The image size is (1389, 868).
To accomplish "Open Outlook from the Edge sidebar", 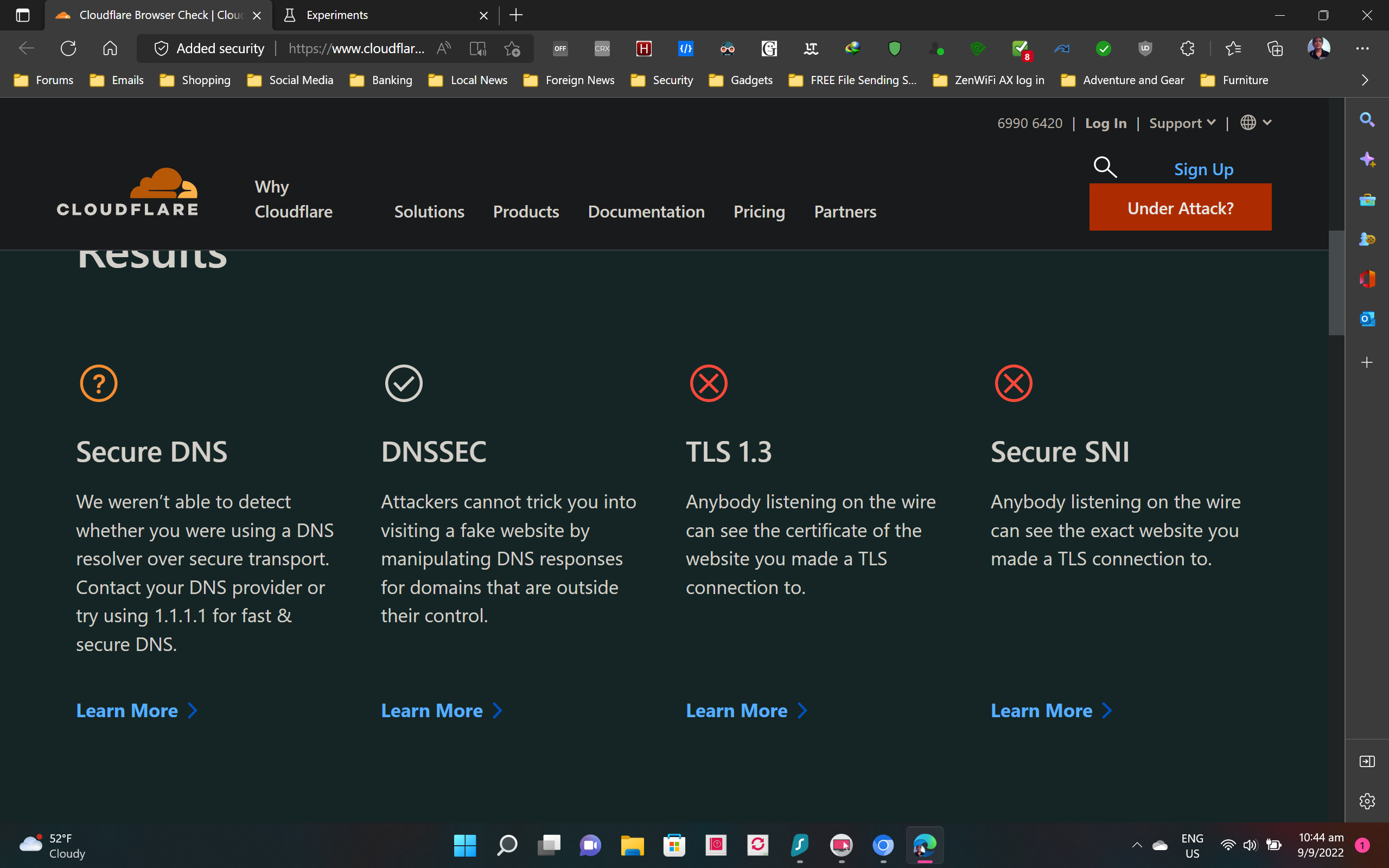I will pos(1367,318).
